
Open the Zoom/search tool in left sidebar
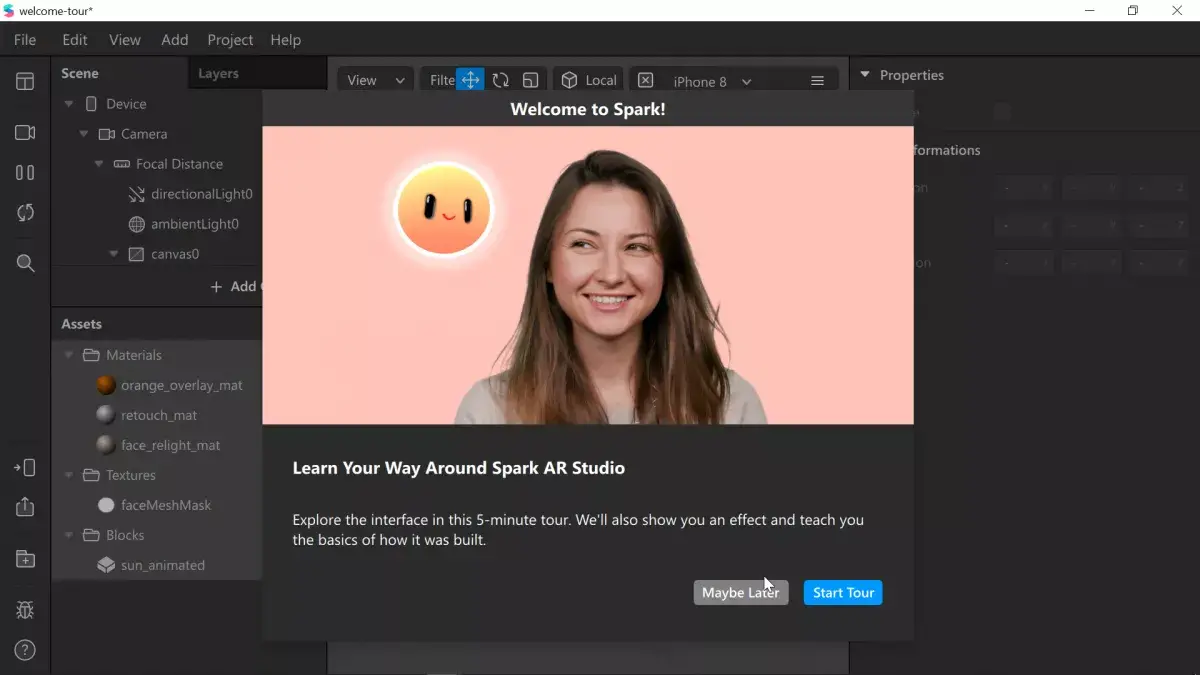click(25, 263)
